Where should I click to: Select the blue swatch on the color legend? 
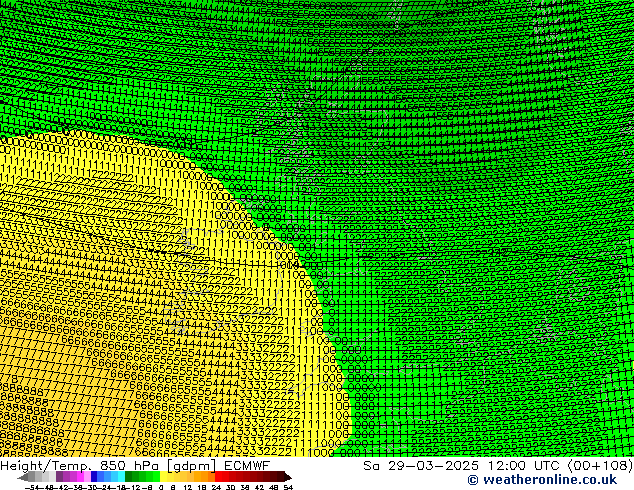(98, 477)
